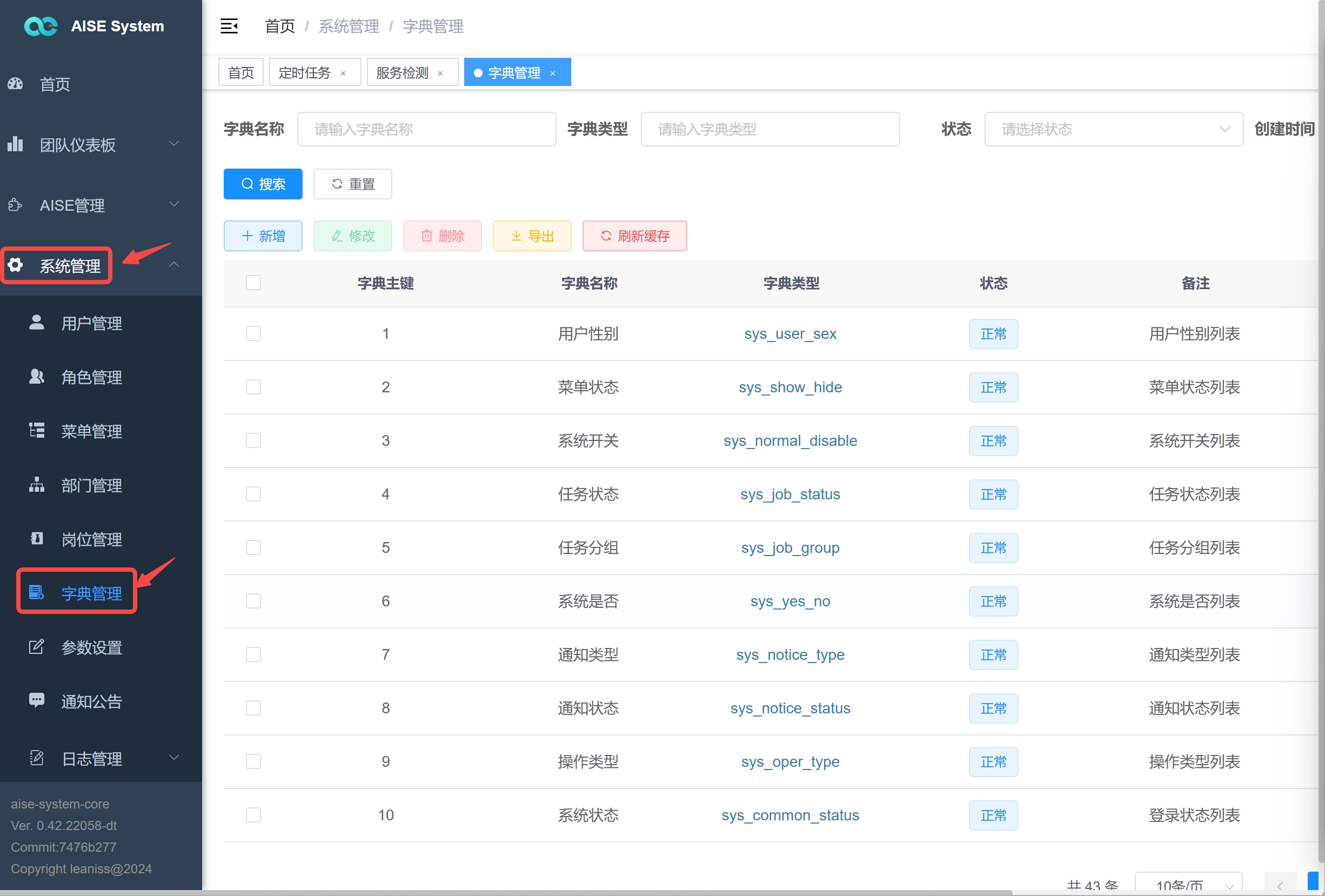The width and height of the screenshot is (1325, 896).
Task: Click the 刷新缓存 button
Action: point(634,236)
